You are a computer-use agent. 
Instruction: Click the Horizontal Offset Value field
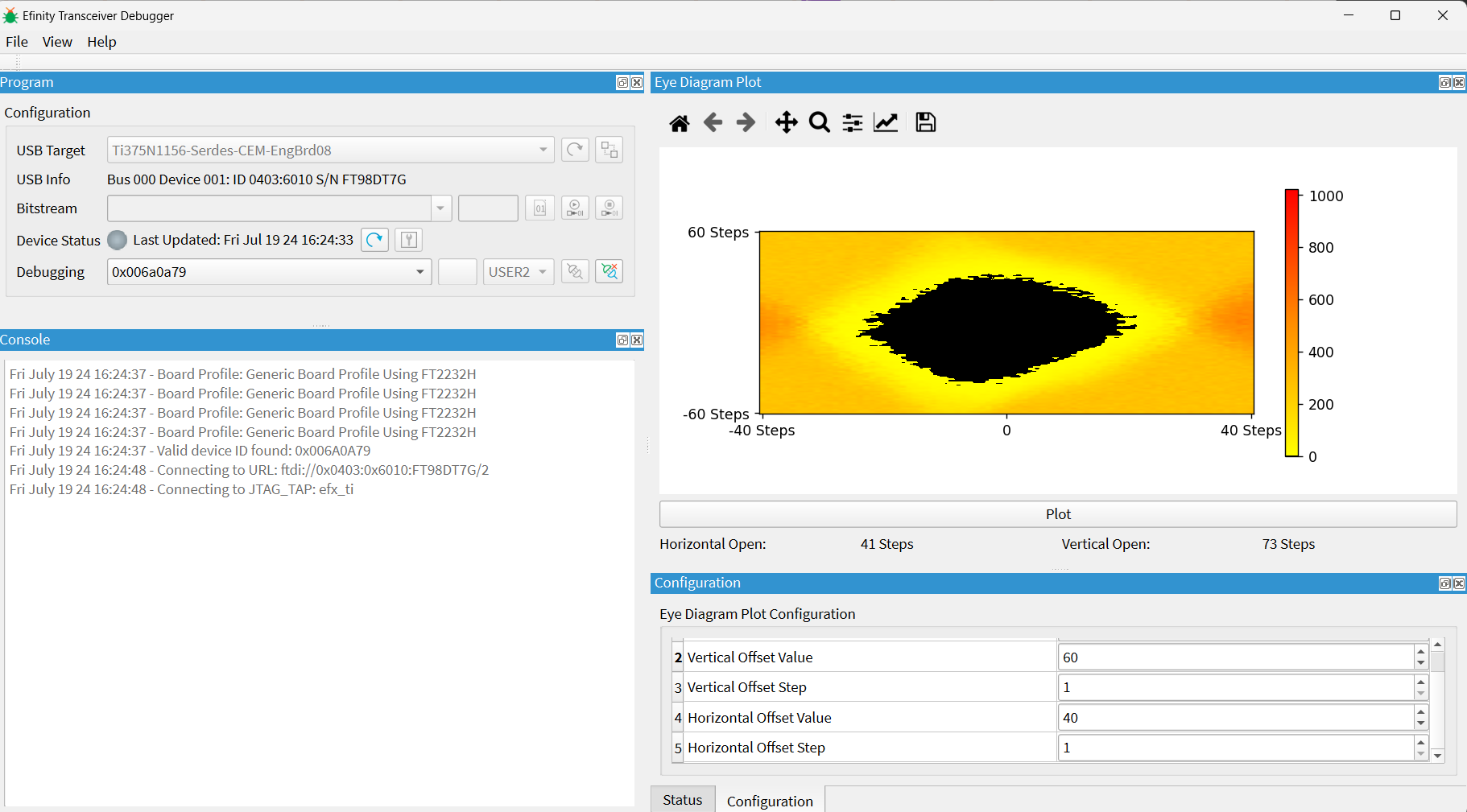pyautogui.click(x=1236, y=718)
